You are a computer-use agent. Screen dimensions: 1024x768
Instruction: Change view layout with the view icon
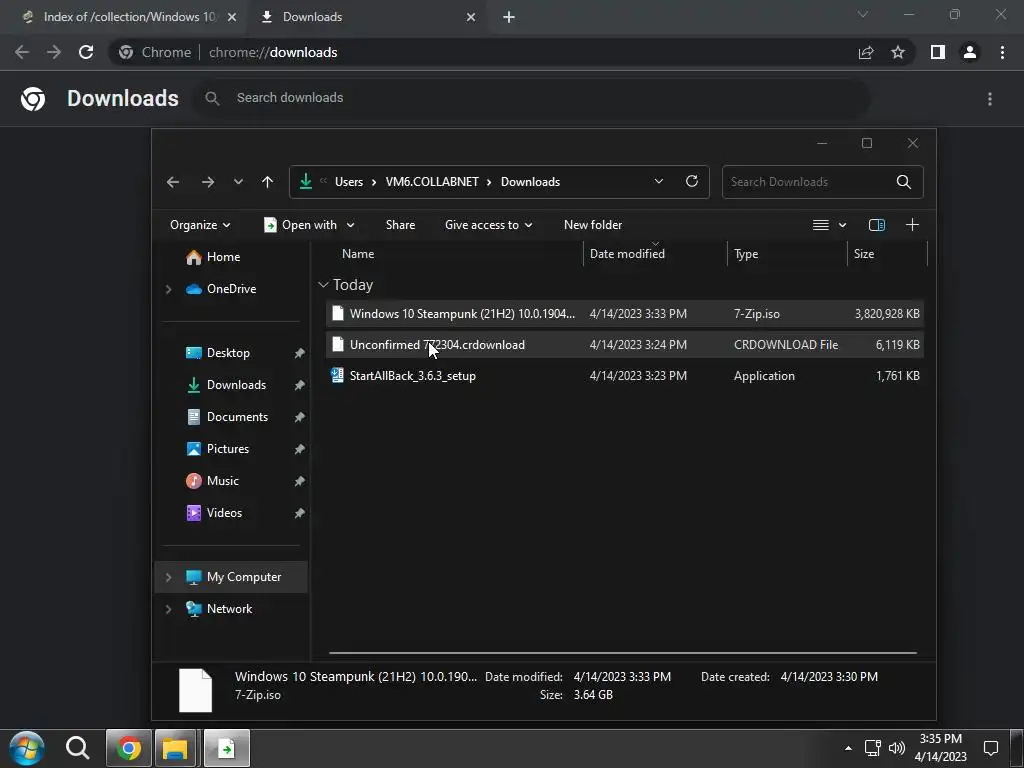point(821,225)
